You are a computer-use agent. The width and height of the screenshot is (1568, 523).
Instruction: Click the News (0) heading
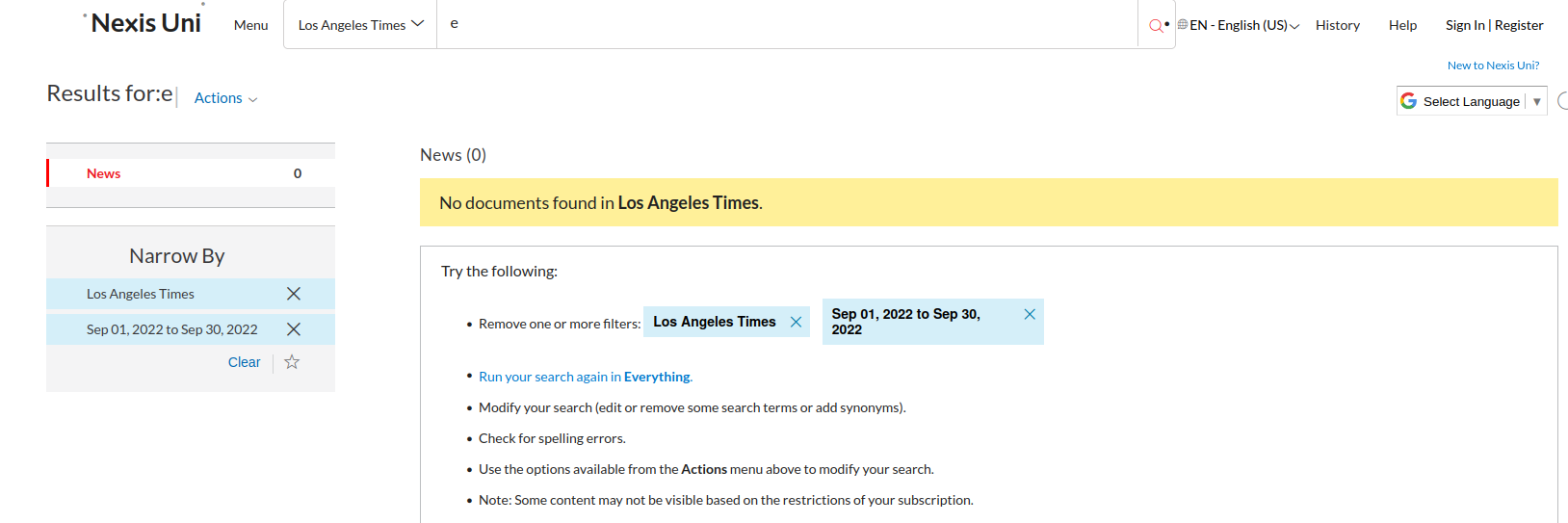tap(453, 155)
